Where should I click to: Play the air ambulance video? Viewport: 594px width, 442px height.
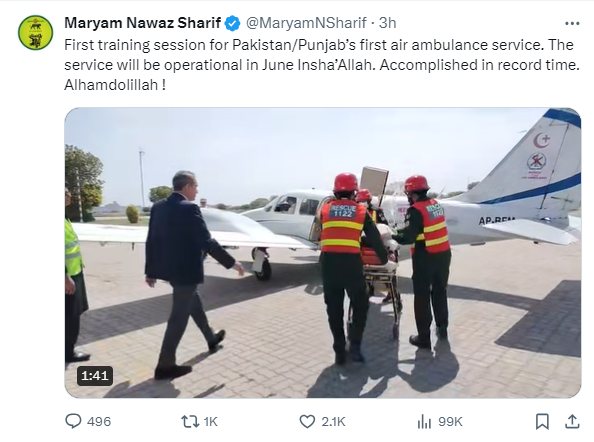click(x=323, y=253)
